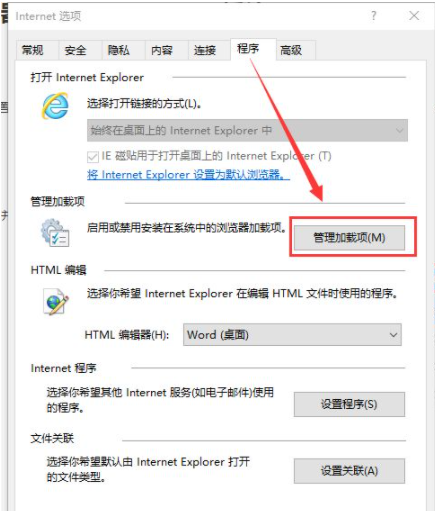Click link to set IE as default browser
The image size is (435, 511).
188,175
